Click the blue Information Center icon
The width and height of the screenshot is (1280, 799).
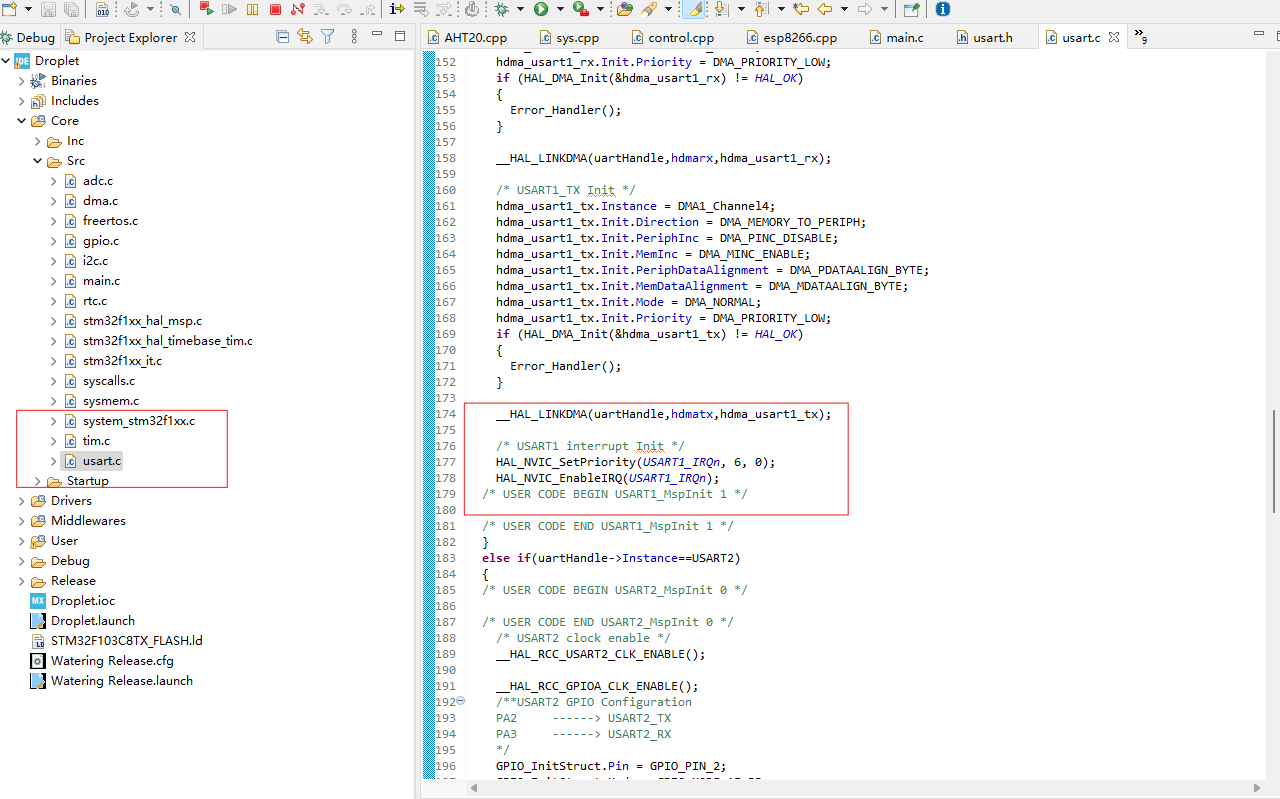coord(942,9)
